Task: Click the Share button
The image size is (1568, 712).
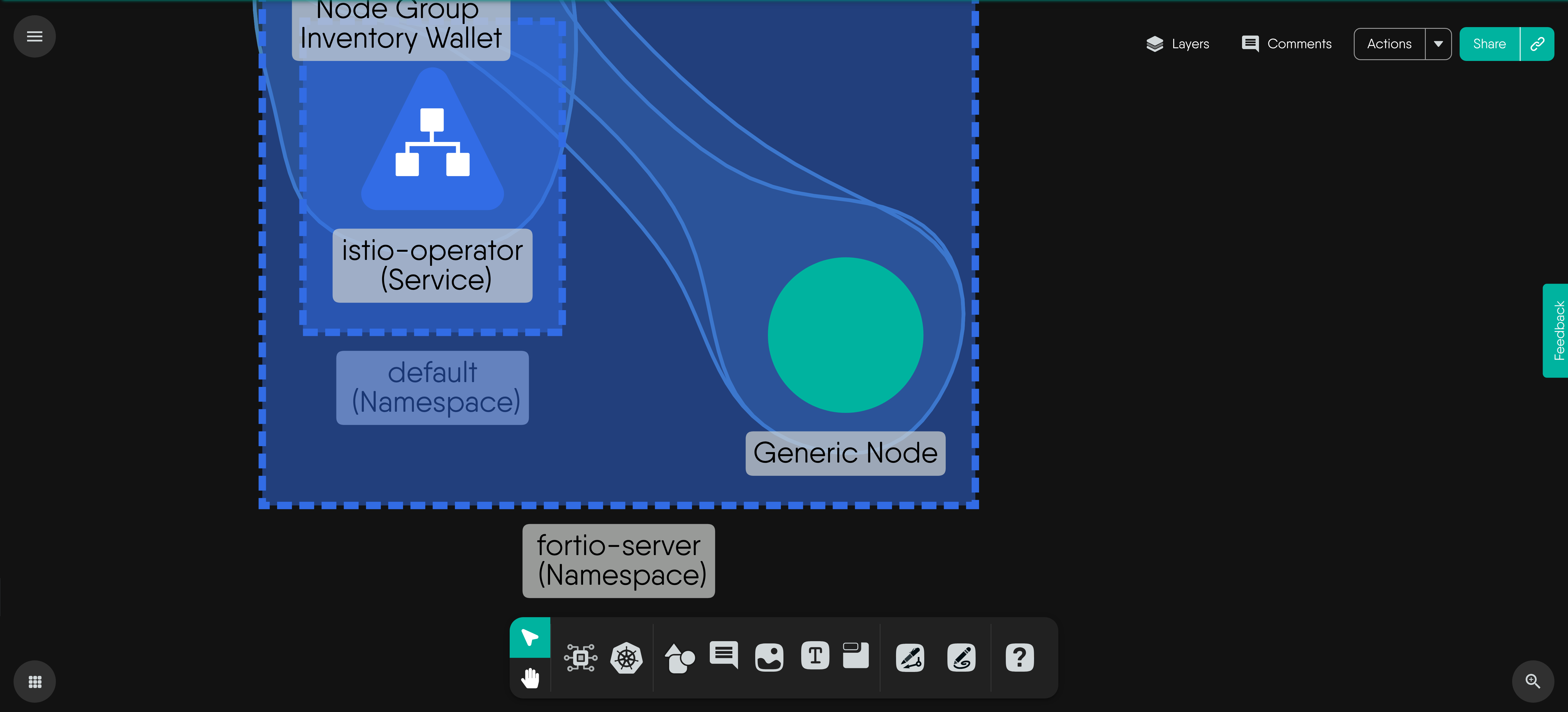Action: click(x=1490, y=44)
